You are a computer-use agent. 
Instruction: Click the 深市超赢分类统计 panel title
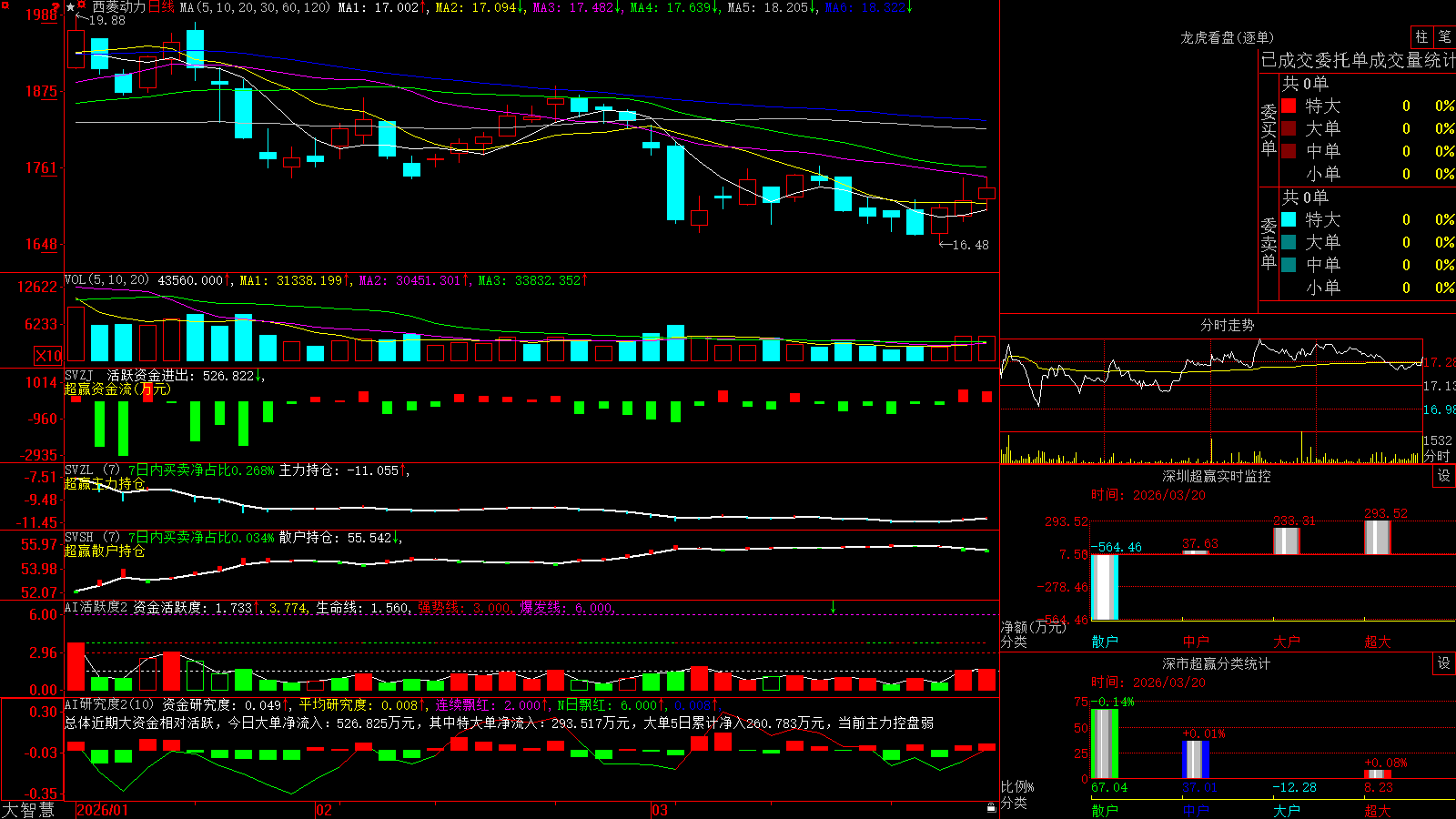[x=1217, y=663]
